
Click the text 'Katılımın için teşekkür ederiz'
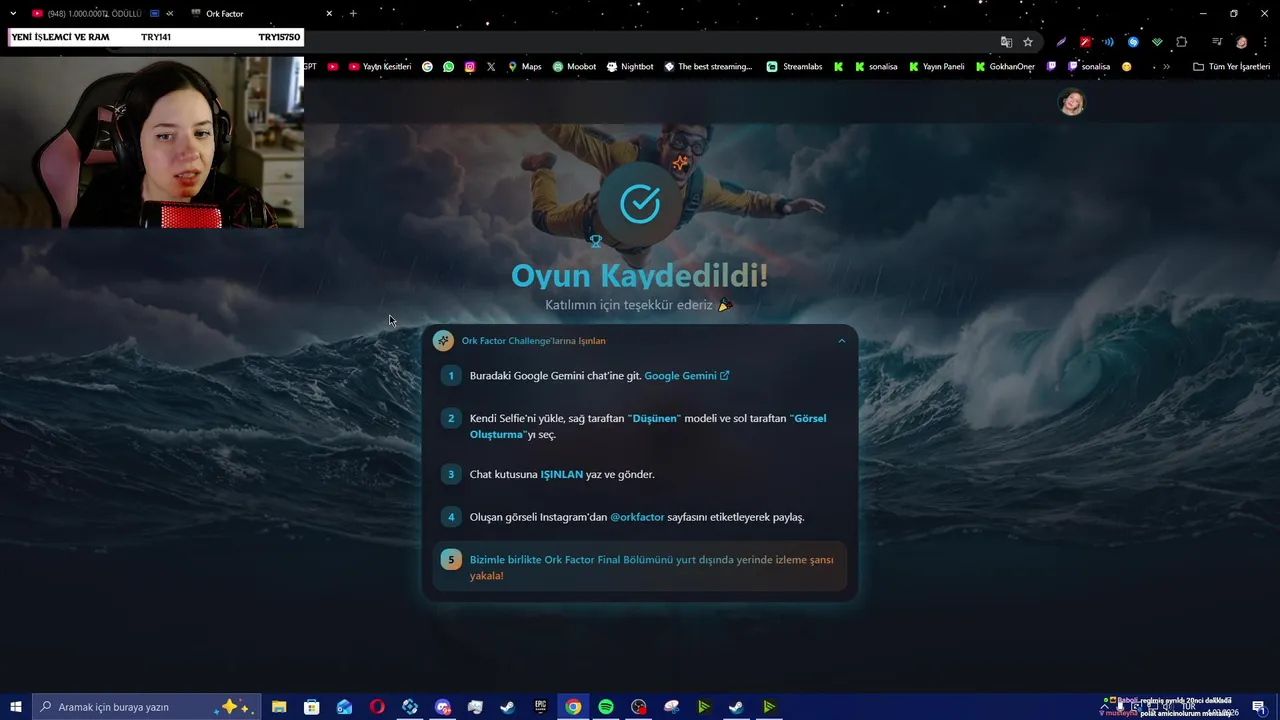(629, 305)
